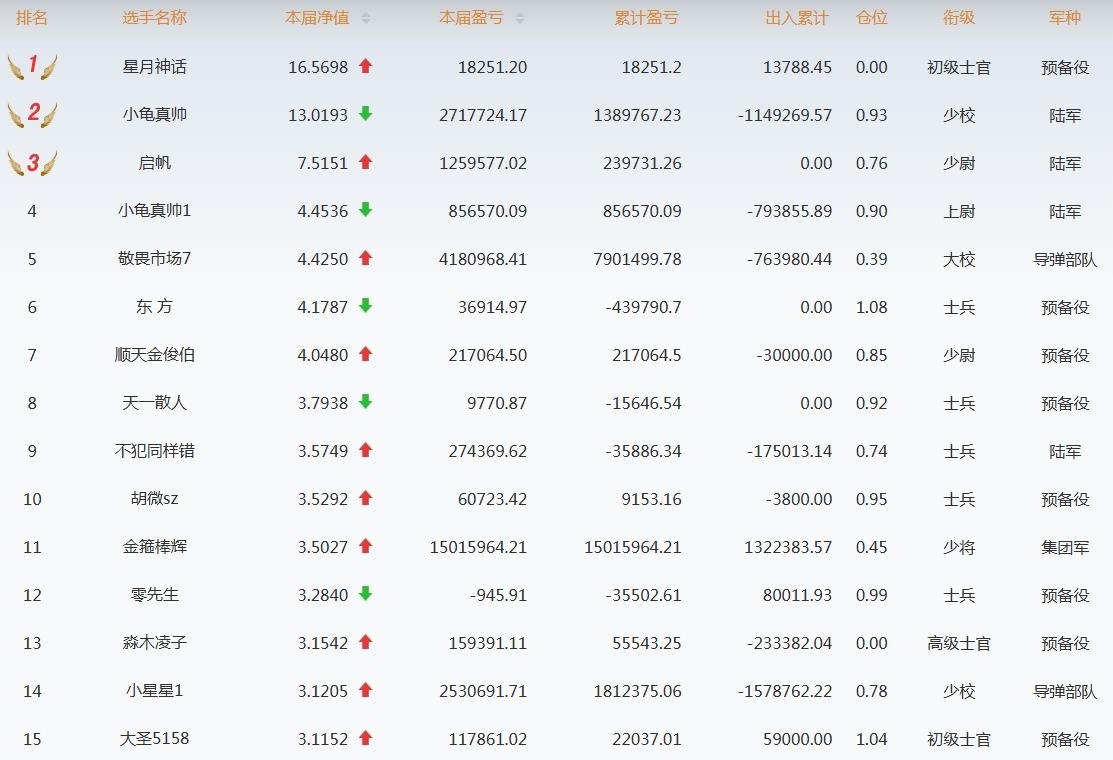Sort by 本届净值 using its sort arrows

366,18
